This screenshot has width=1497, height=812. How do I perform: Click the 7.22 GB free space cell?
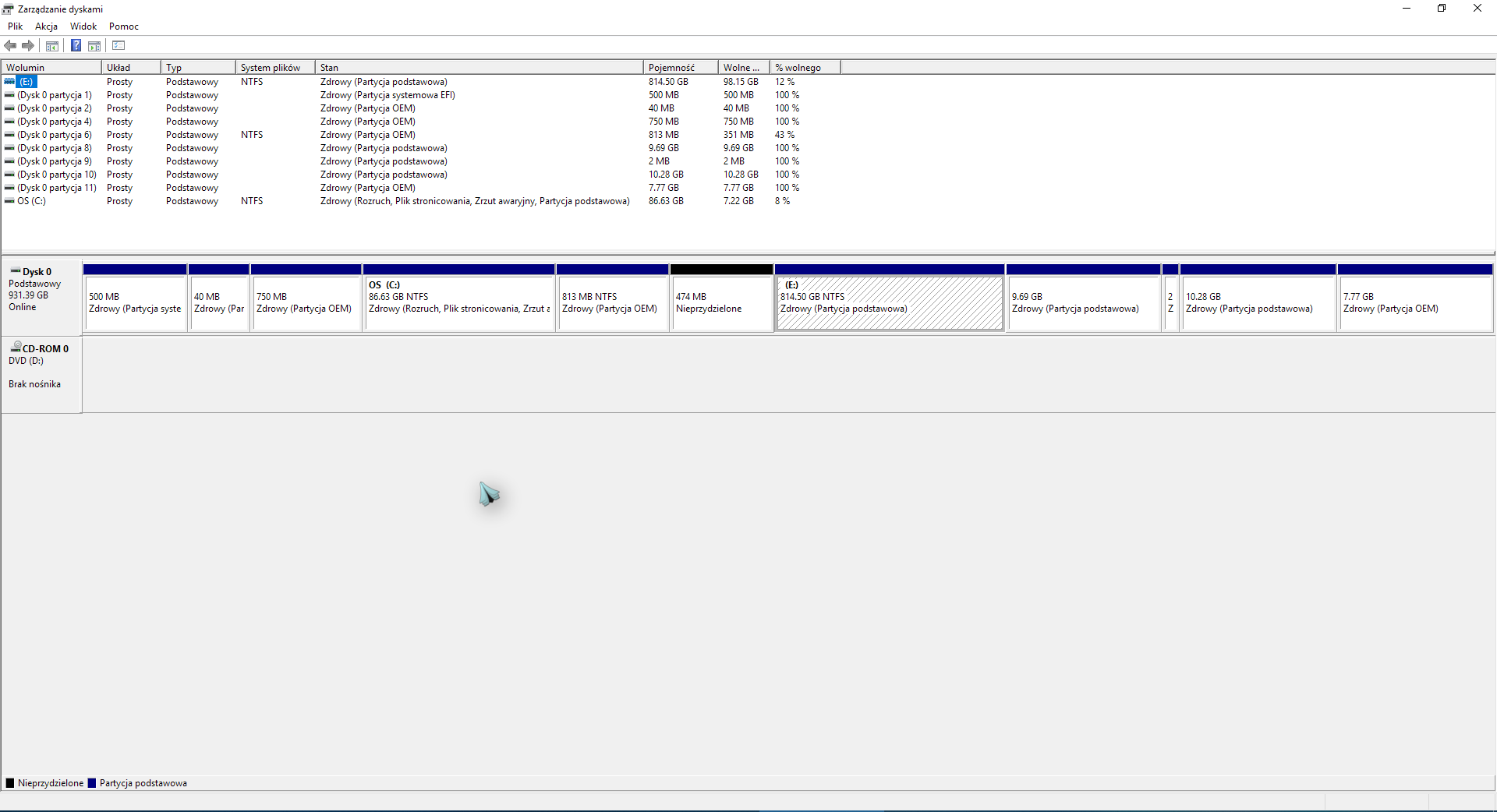pyautogui.click(x=738, y=201)
